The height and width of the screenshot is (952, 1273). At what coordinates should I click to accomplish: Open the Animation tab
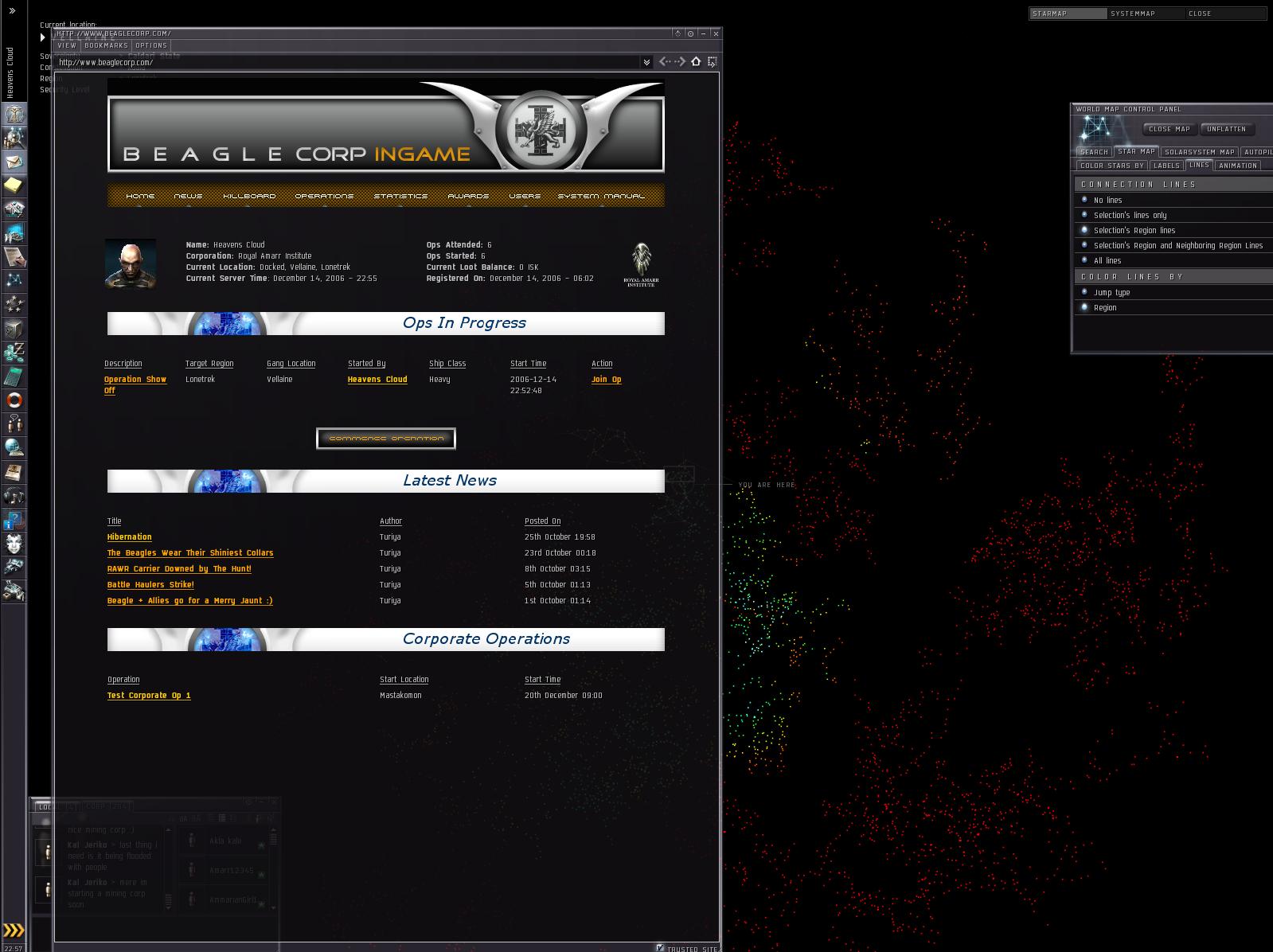click(x=1238, y=166)
